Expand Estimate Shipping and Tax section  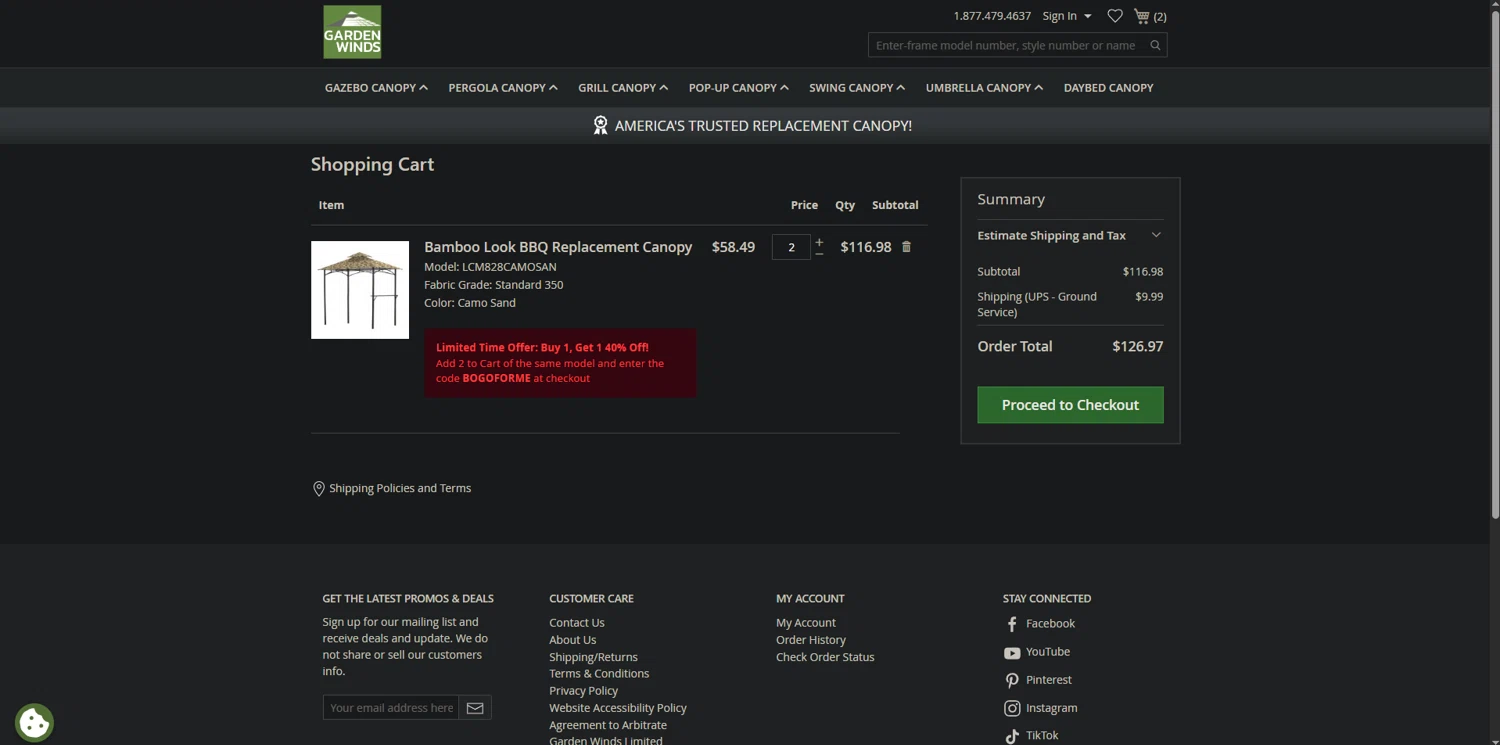[x=1070, y=236]
